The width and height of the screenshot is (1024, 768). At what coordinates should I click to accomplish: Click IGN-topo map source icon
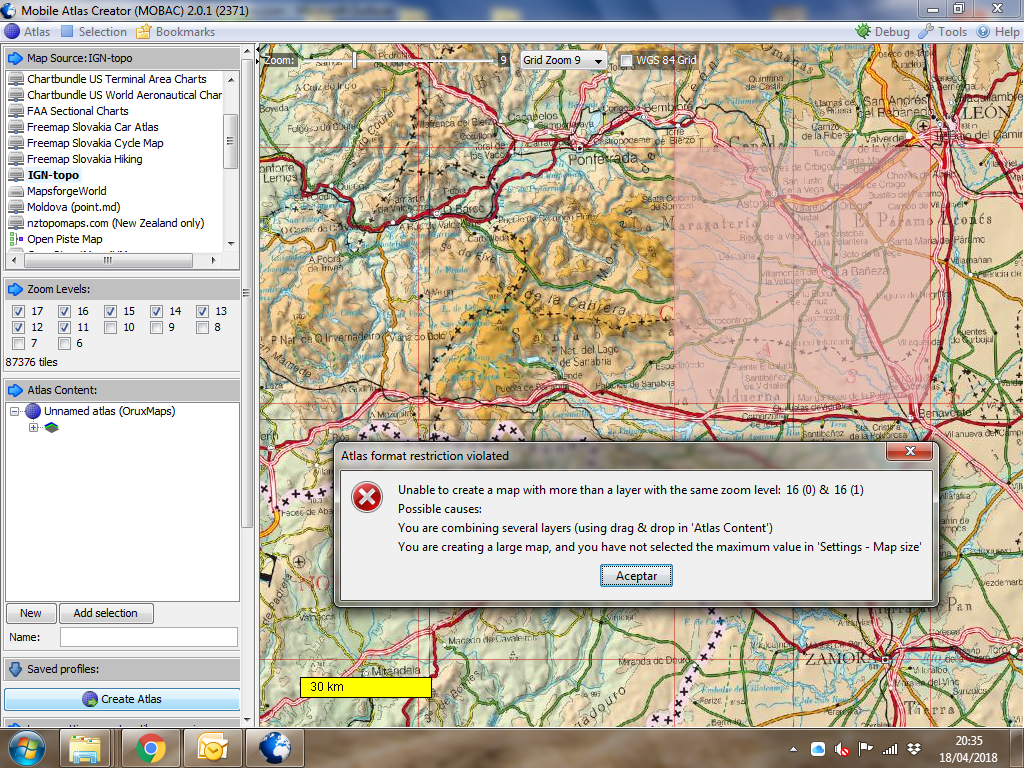(x=16, y=175)
